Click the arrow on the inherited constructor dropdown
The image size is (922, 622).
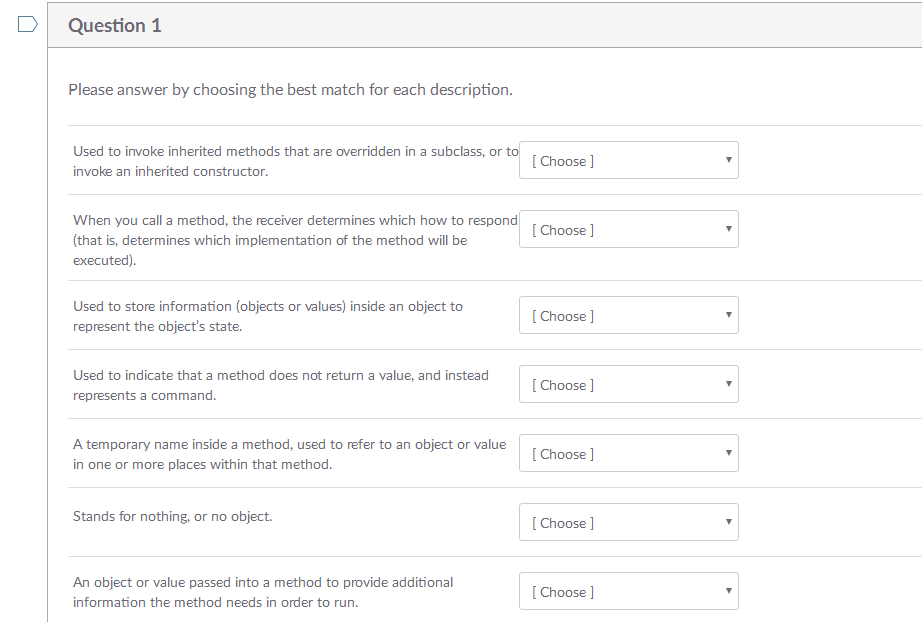click(x=729, y=160)
